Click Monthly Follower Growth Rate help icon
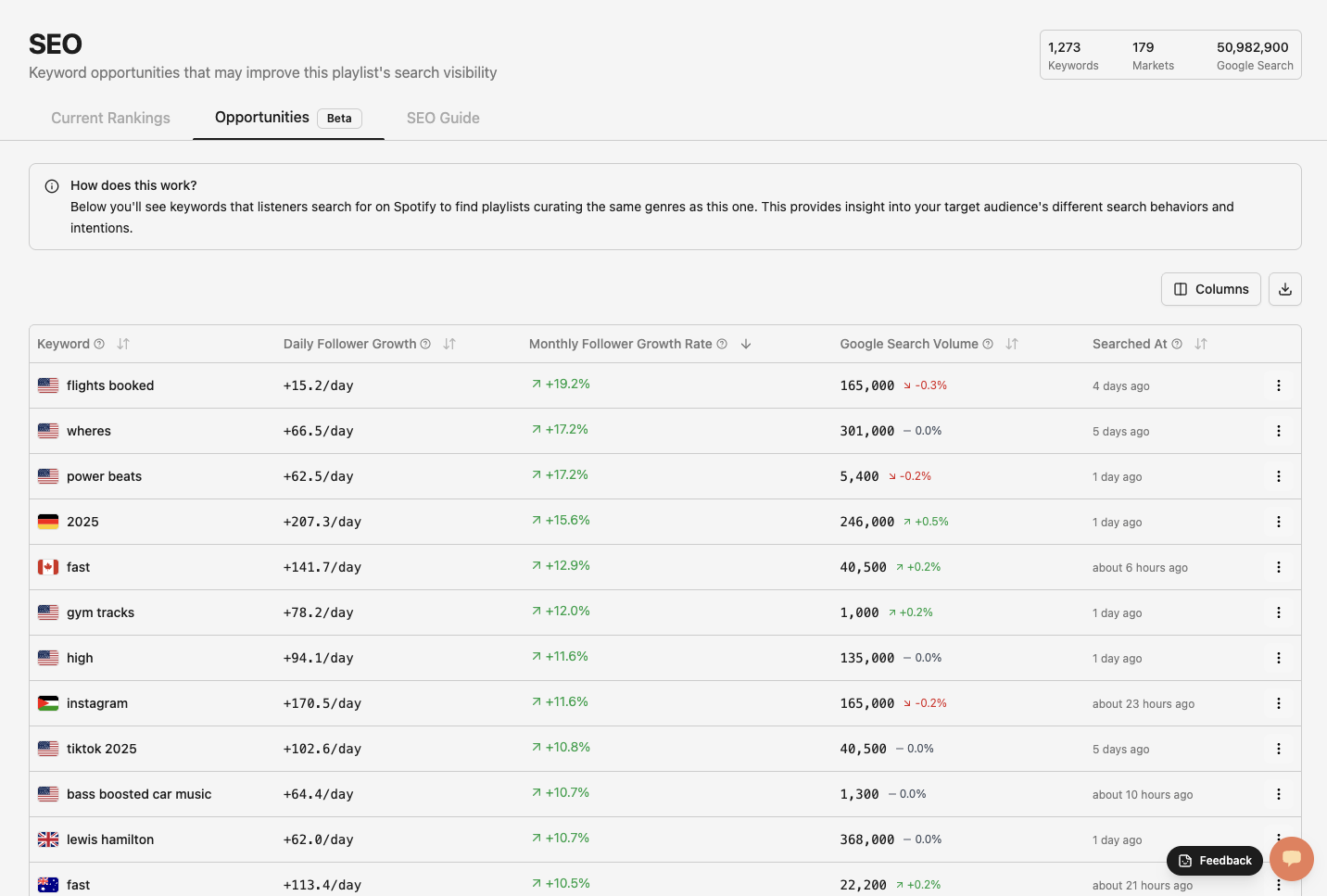Image resolution: width=1327 pixels, height=896 pixels. click(x=722, y=344)
